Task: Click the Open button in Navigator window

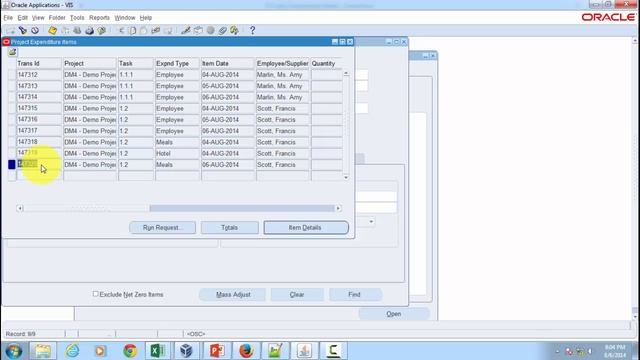Action: pos(394,313)
